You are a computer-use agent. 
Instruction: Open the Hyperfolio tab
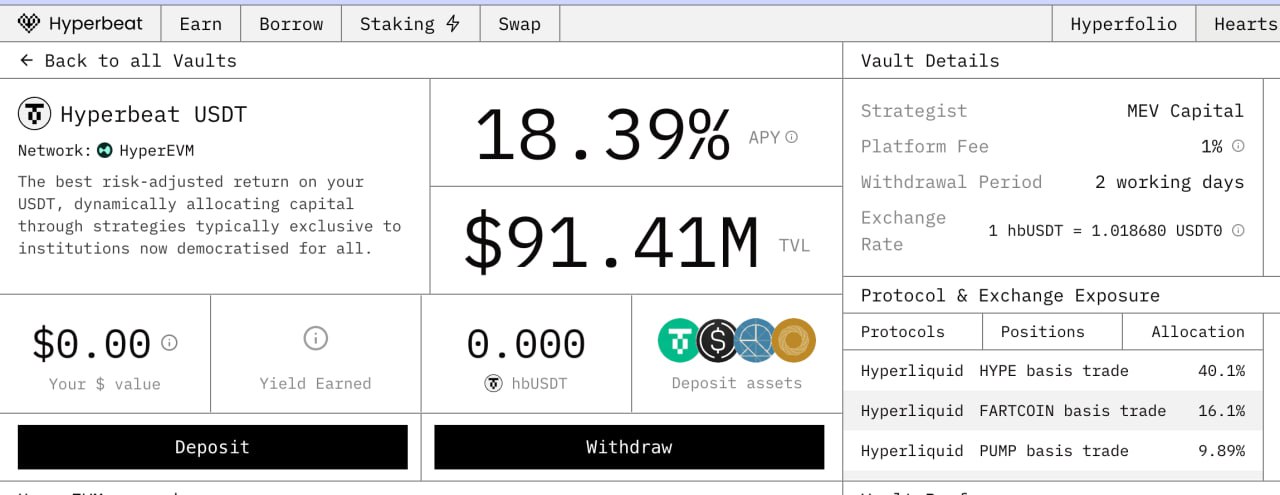pos(1124,24)
